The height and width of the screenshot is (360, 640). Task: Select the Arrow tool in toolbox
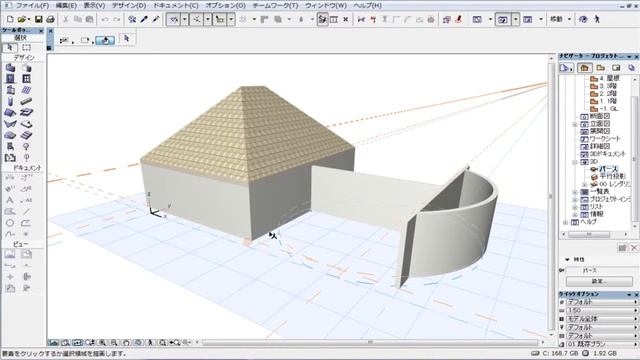(x=10, y=47)
